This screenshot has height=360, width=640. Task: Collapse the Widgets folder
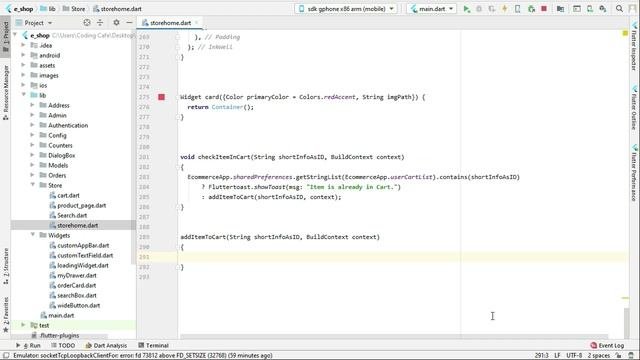(32, 235)
